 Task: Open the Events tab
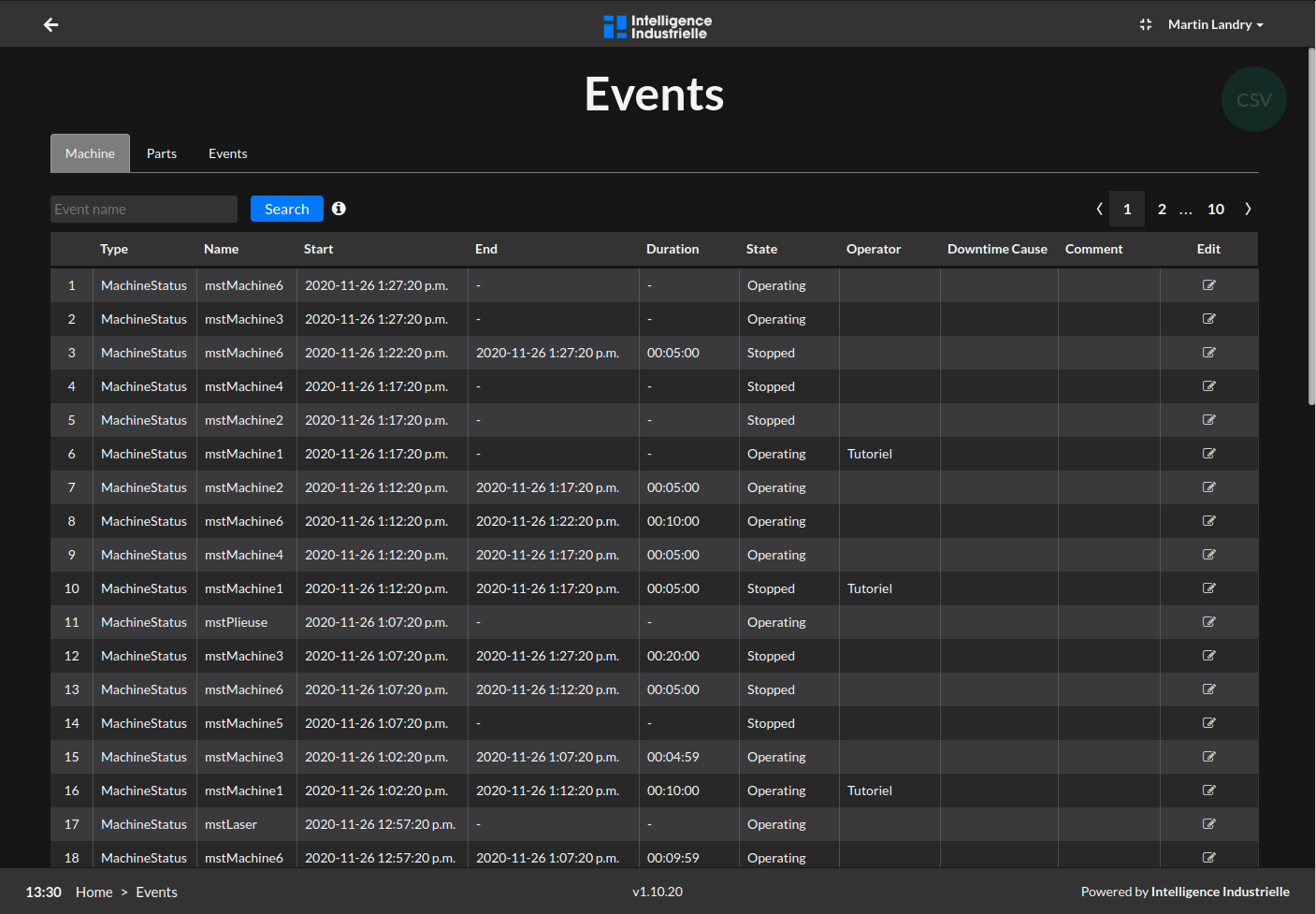(228, 153)
